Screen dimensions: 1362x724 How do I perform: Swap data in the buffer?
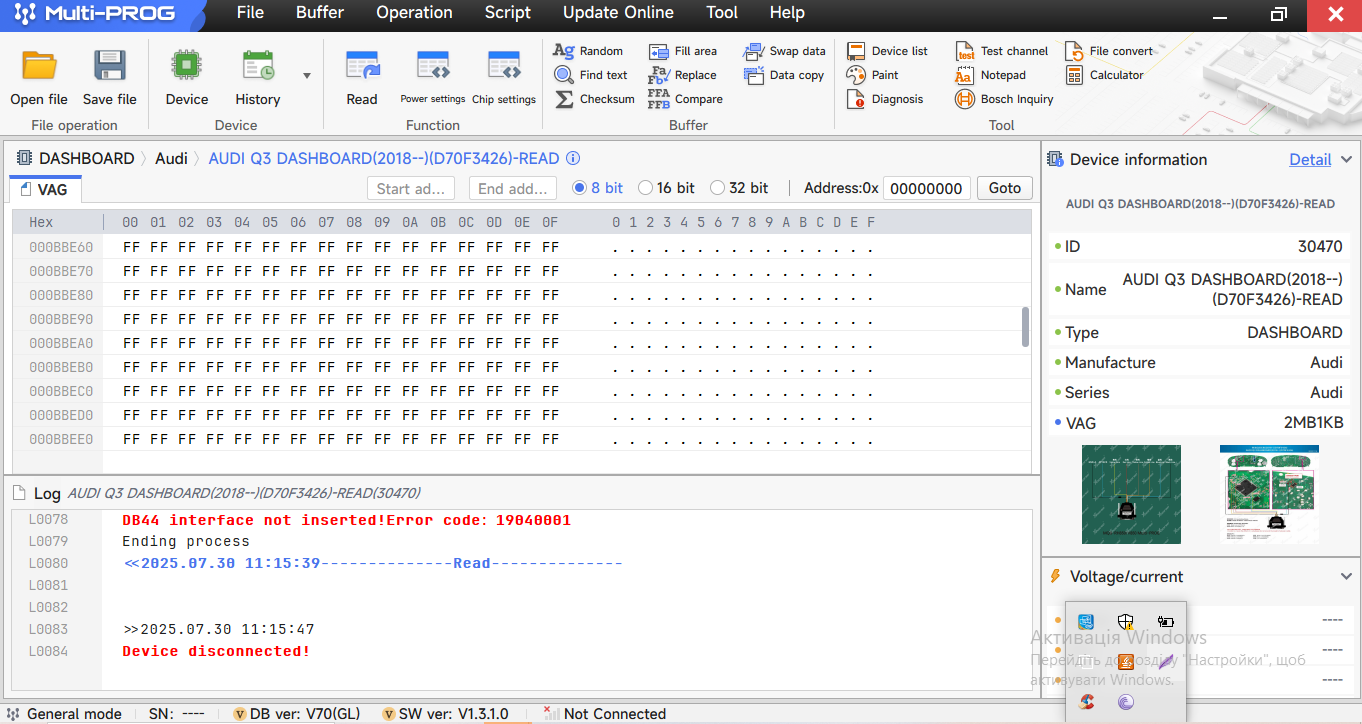pos(785,51)
